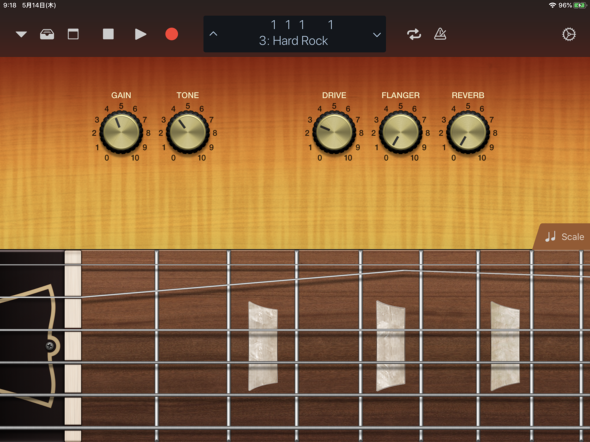This screenshot has width=590, height=442.
Task: Start playback with the Play button
Action: (140, 34)
